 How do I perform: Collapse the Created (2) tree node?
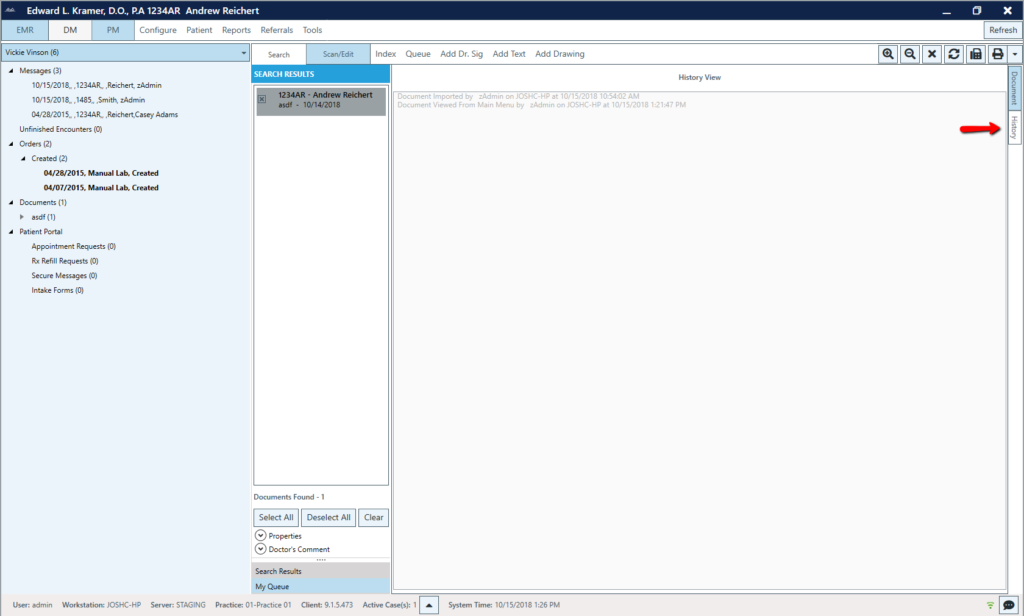click(x=24, y=158)
